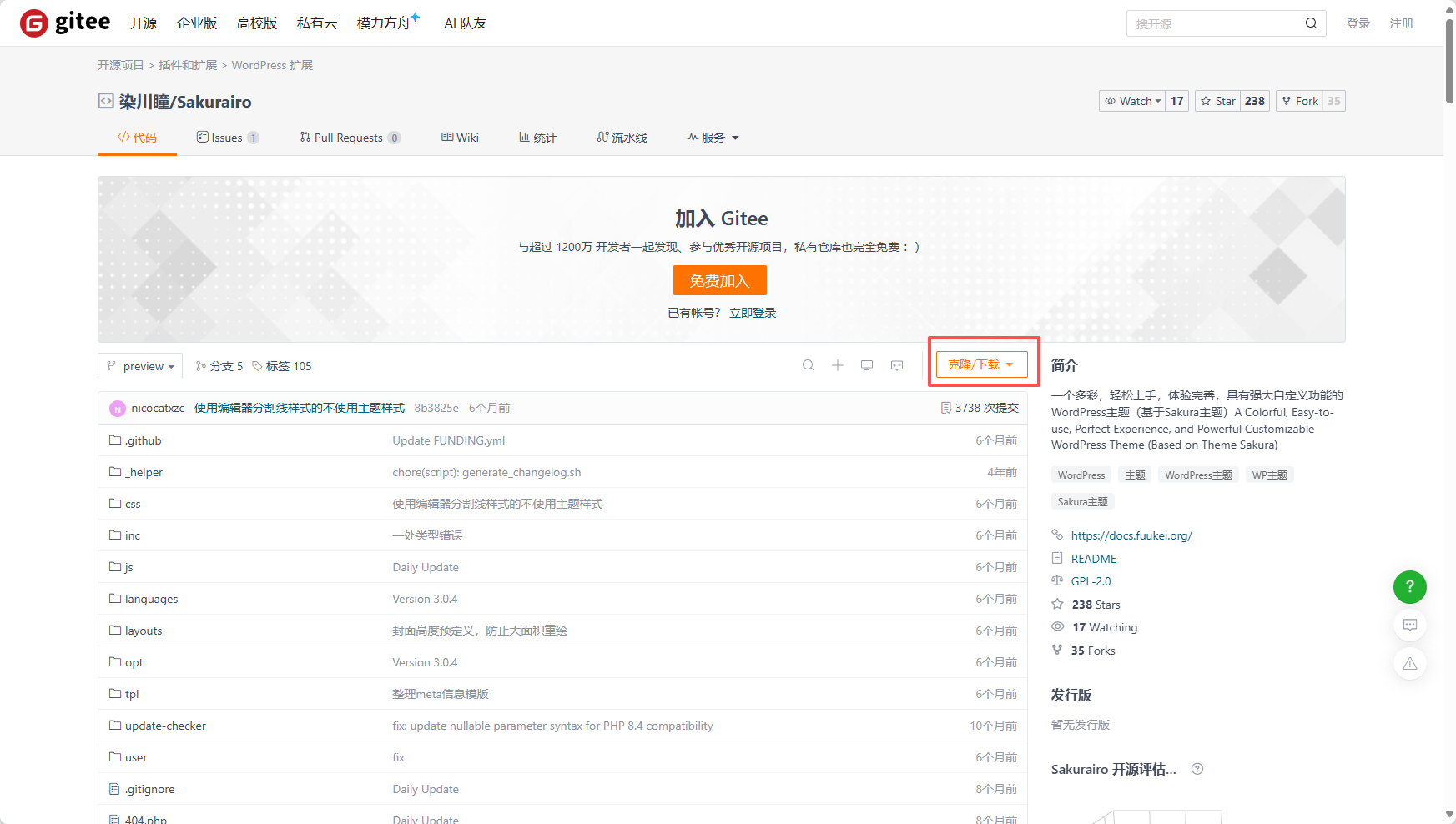Open the 代码 tab
The image size is (1456, 824).
coord(137,138)
